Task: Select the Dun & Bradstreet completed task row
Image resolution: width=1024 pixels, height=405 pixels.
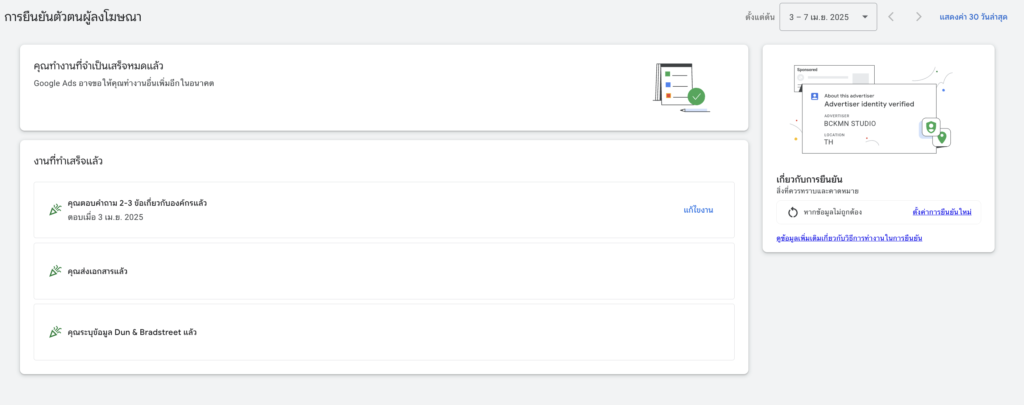Action: (384, 332)
